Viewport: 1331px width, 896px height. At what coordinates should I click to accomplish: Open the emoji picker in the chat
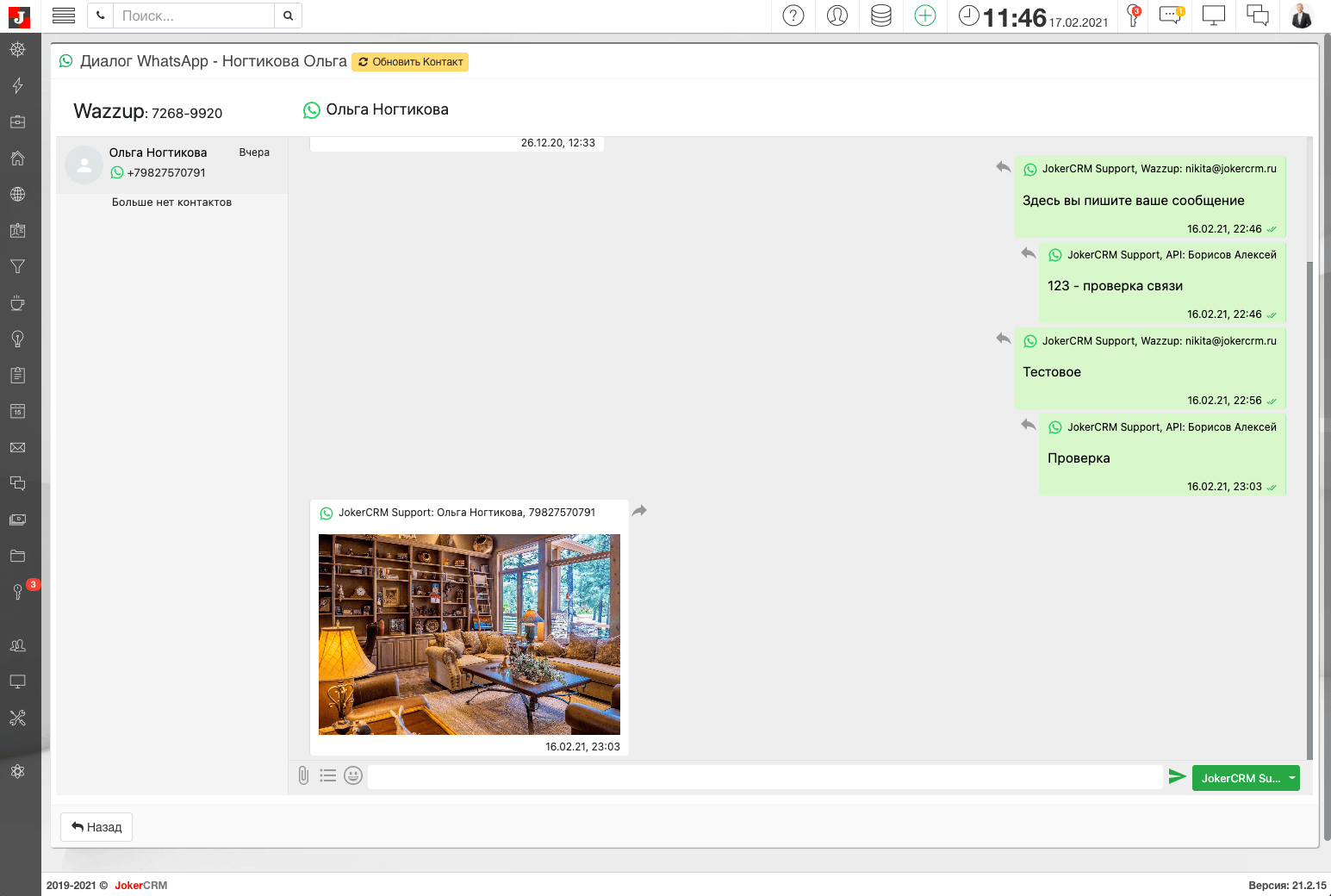(353, 775)
